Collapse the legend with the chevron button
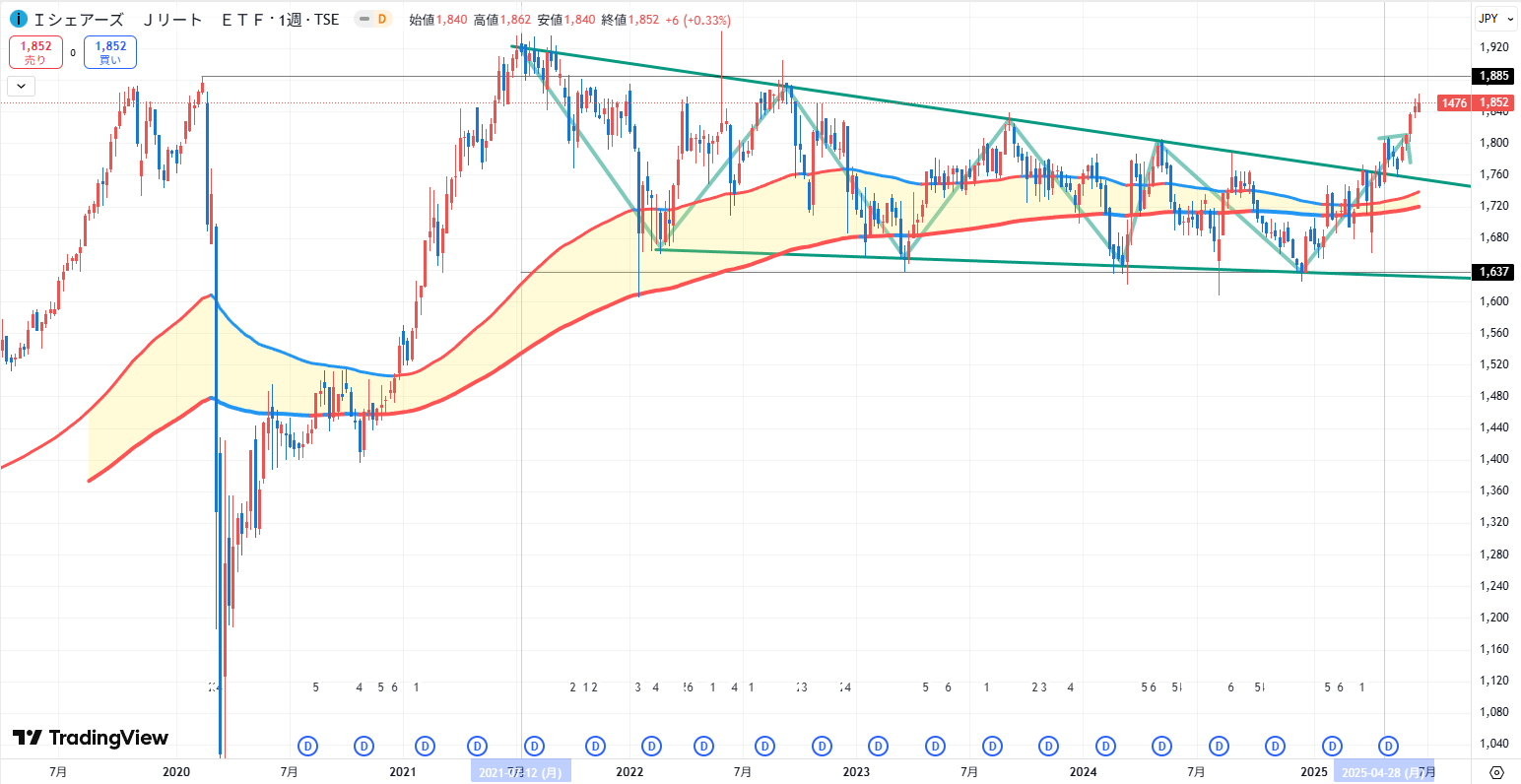 click(21, 86)
